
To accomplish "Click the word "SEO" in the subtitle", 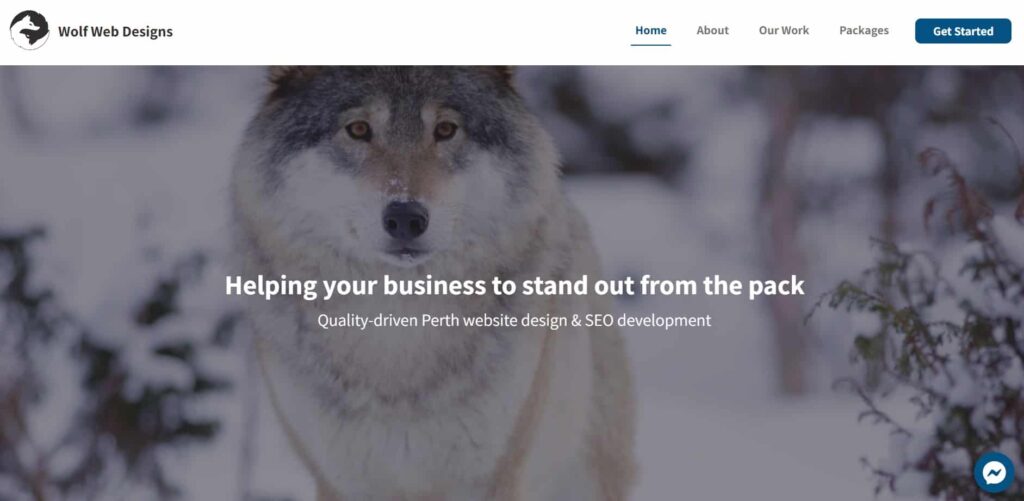I will coord(600,321).
